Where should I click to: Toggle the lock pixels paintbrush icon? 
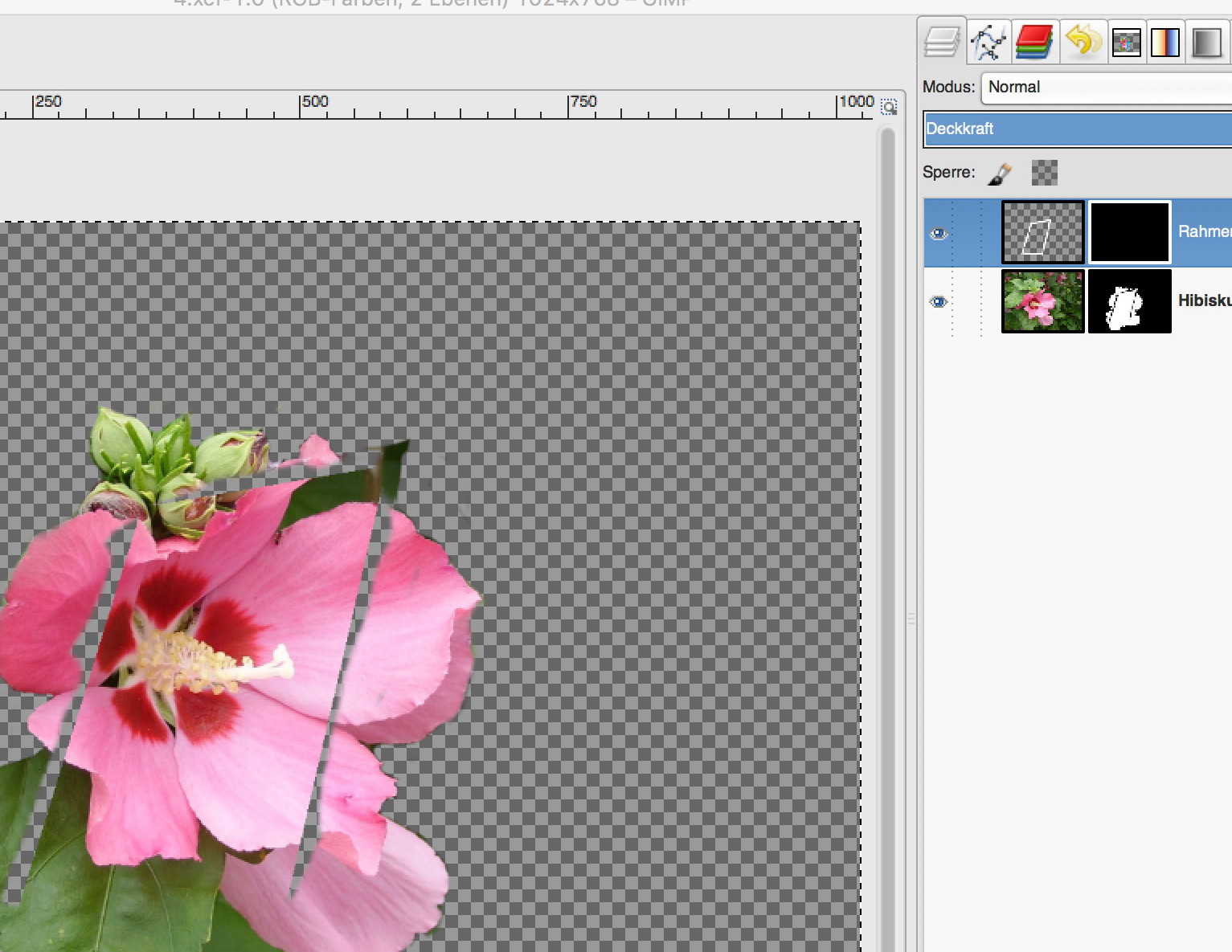pyautogui.click(x=1000, y=173)
